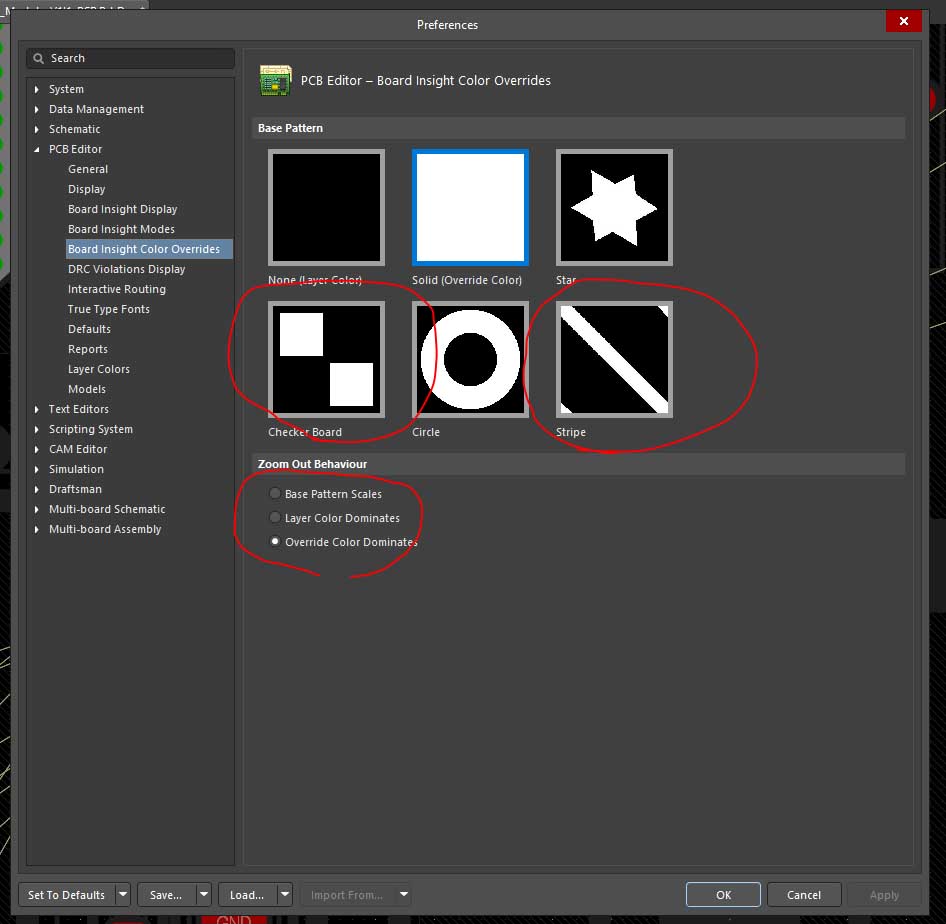Image resolution: width=946 pixels, height=924 pixels.
Task: Choose Override Color Dominates radio button
Action: click(x=275, y=542)
